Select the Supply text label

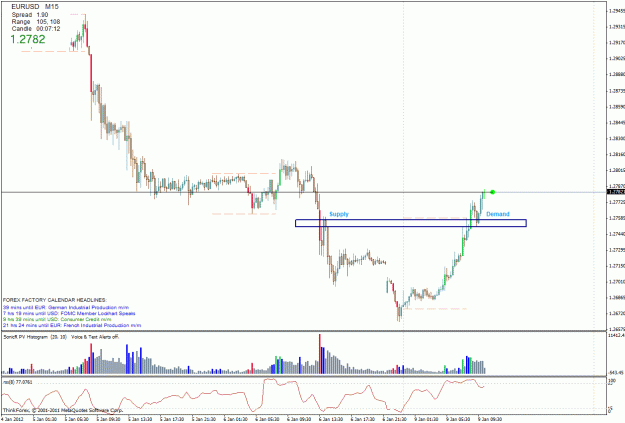339,214
